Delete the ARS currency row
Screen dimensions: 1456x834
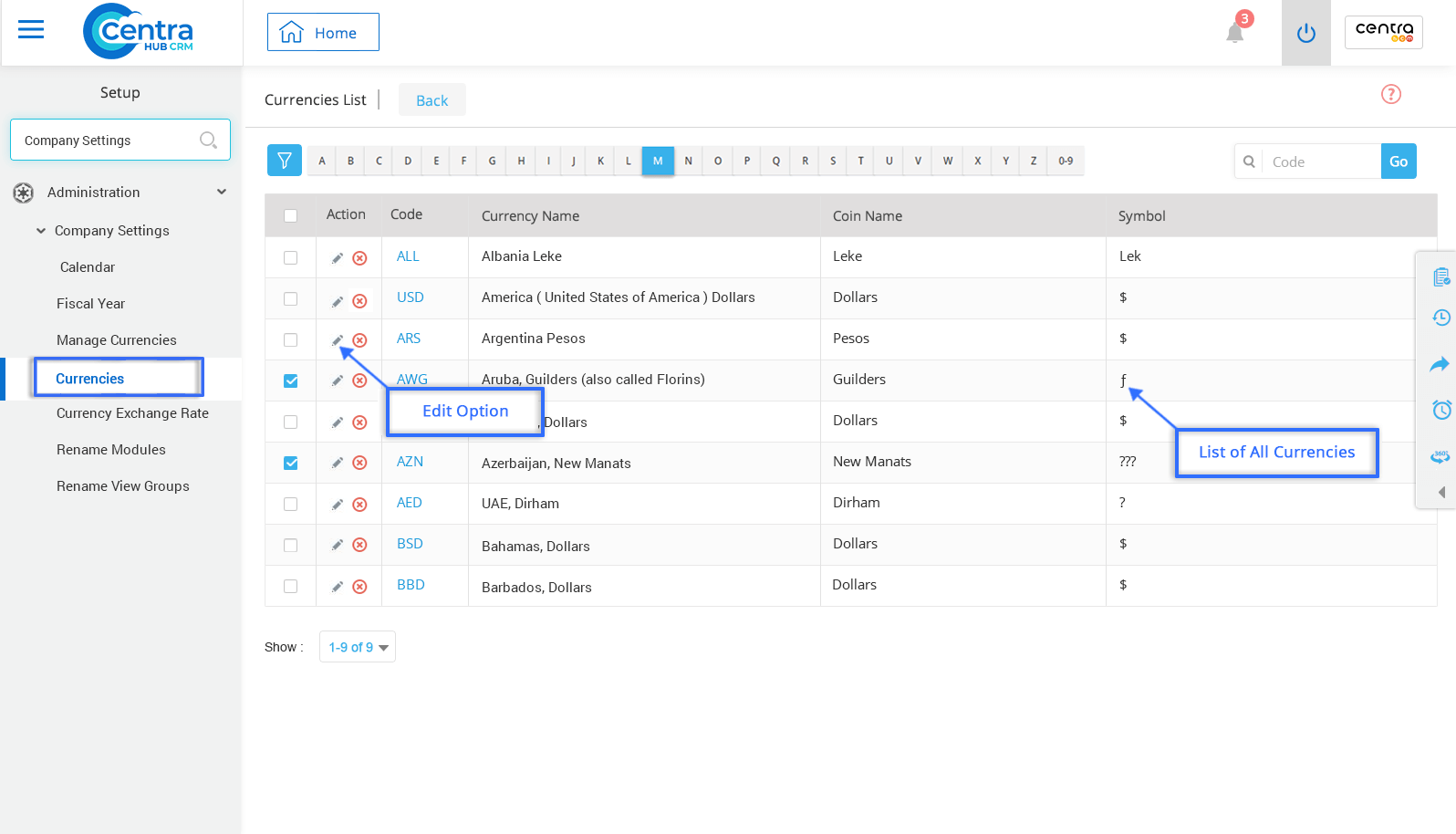(x=360, y=340)
